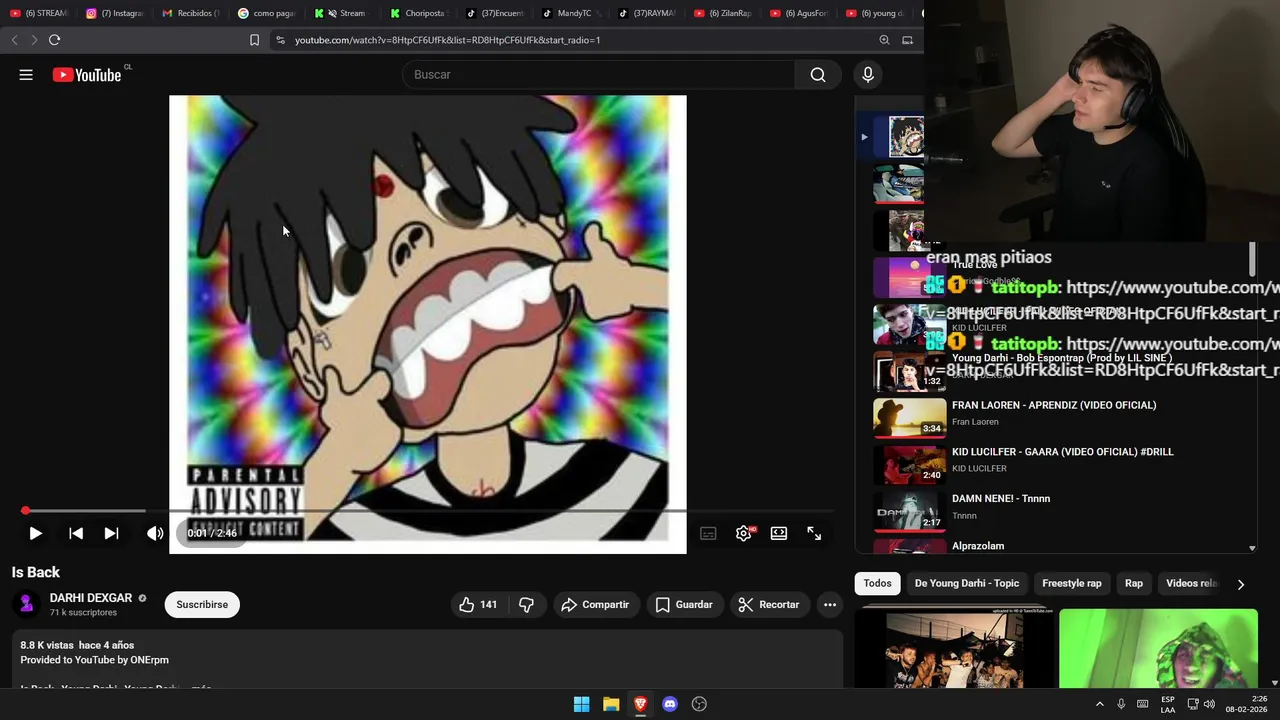Skip to previous video
Screen dimensions: 1280x720
76,533
